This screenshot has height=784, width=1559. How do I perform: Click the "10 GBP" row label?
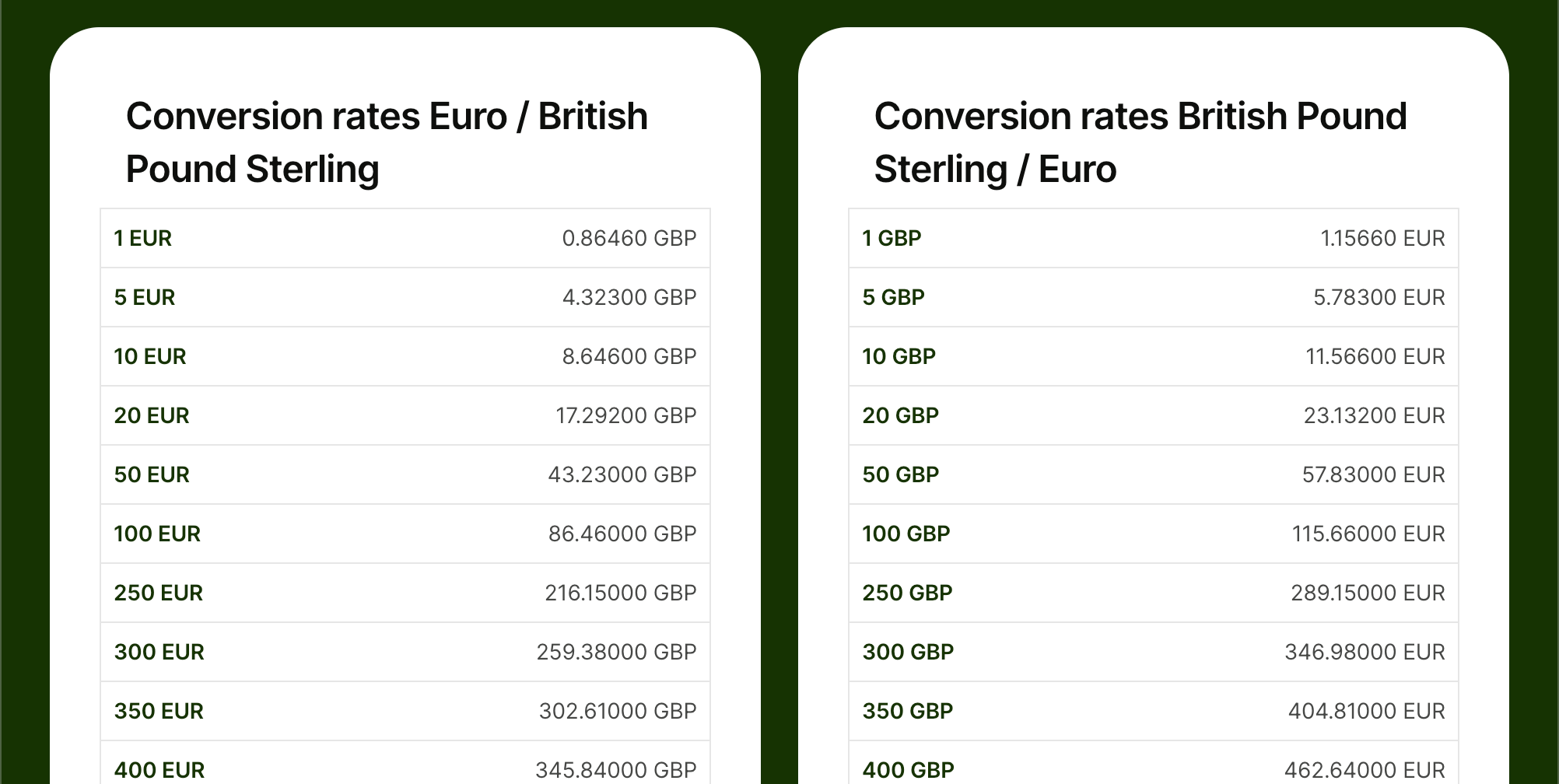click(899, 356)
